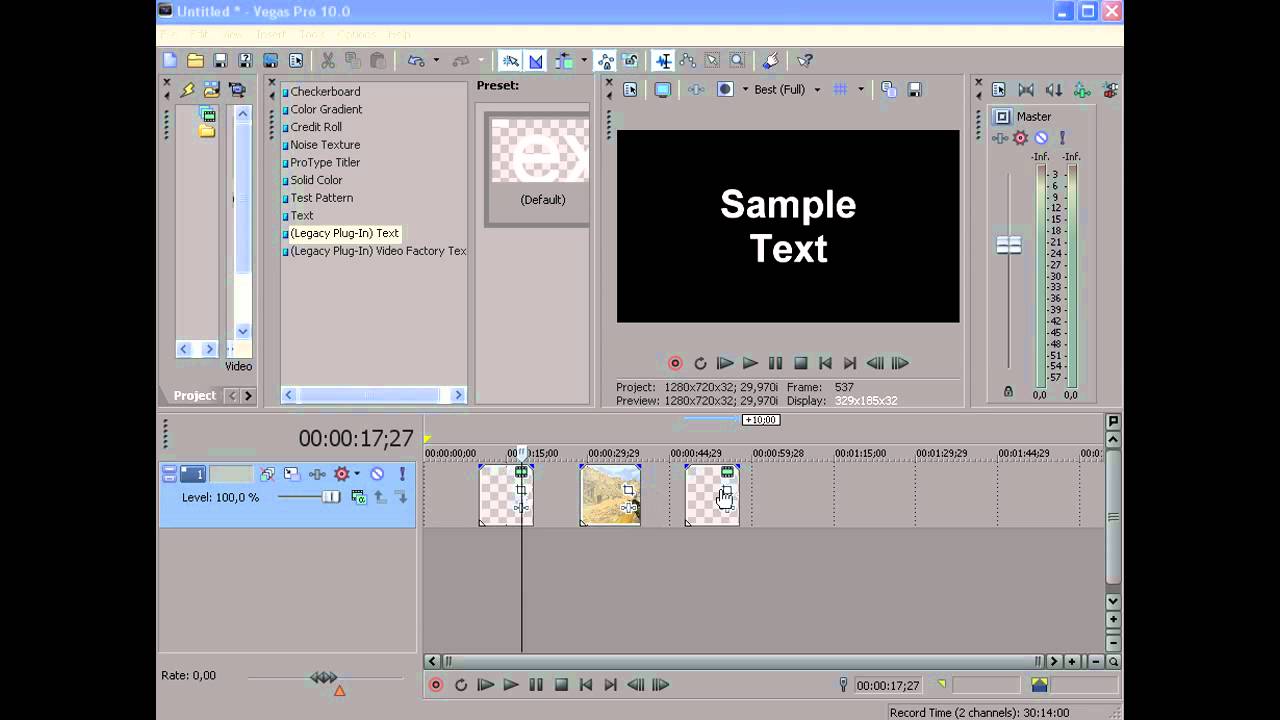Stop playback in the preview window
Image resolution: width=1280 pixels, height=720 pixels.
coord(800,363)
